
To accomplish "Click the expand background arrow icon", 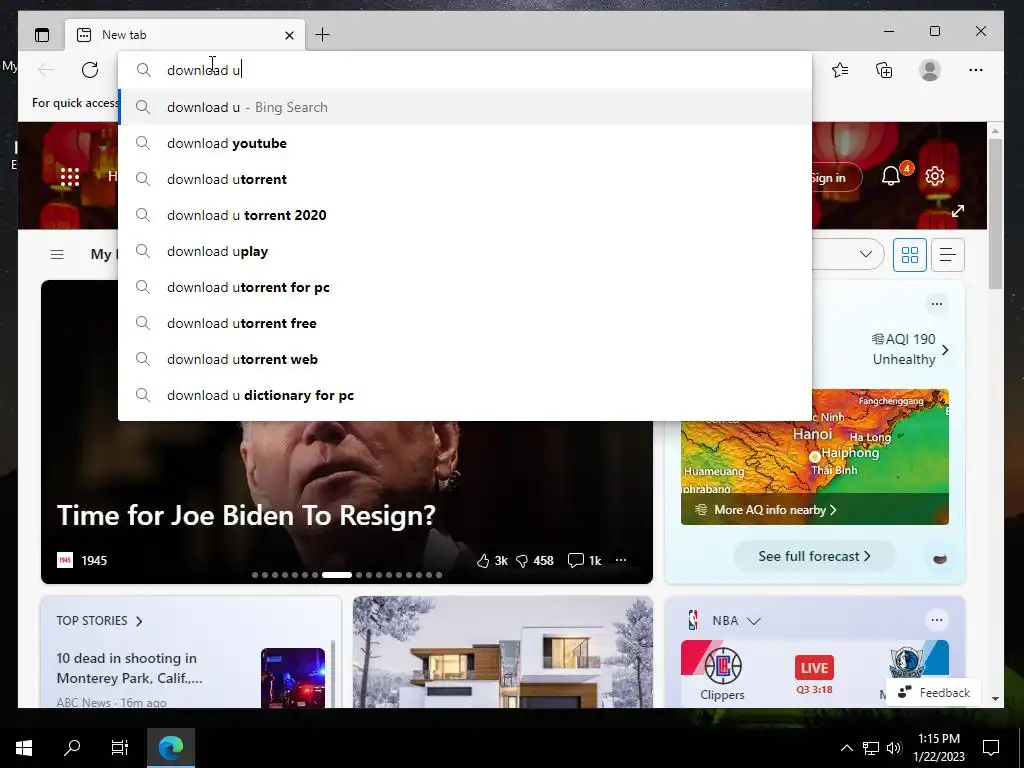I will point(957,211).
